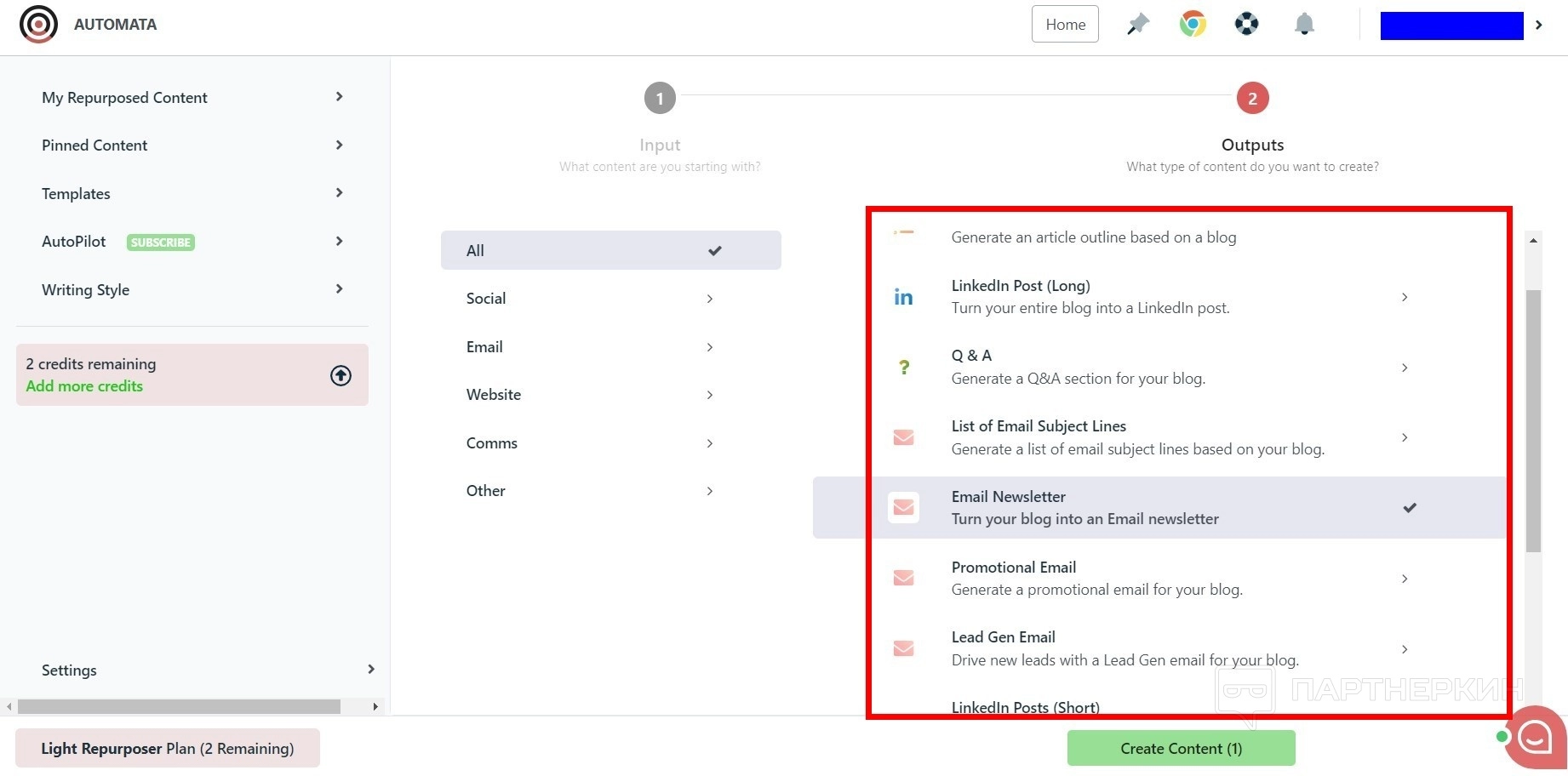This screenshot has width=1568, height=776.
Task: Click the "AUTOMATA" brand name
Action: 115,25
